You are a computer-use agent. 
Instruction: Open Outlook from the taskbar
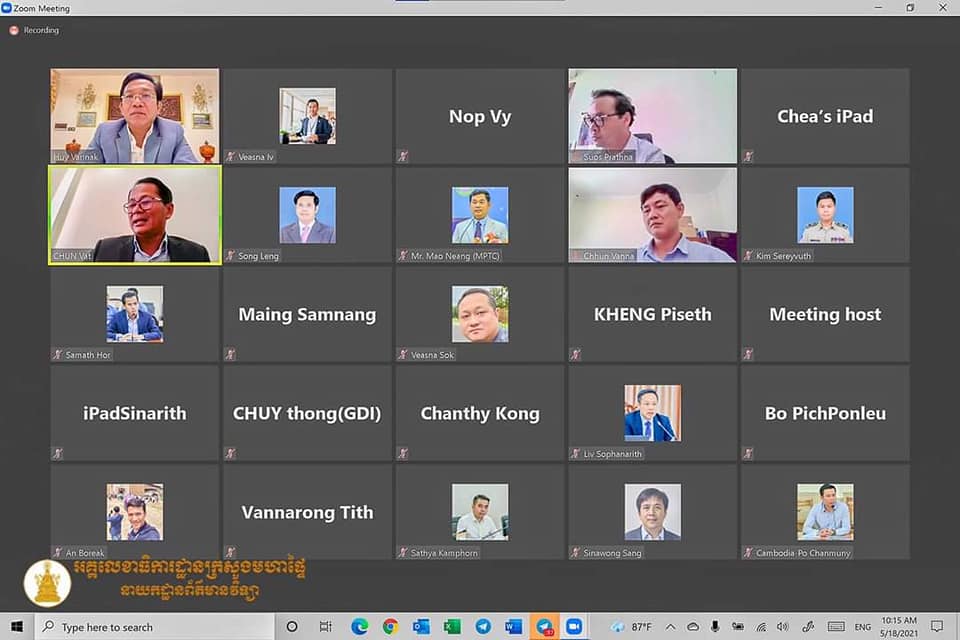coord(421,627)
